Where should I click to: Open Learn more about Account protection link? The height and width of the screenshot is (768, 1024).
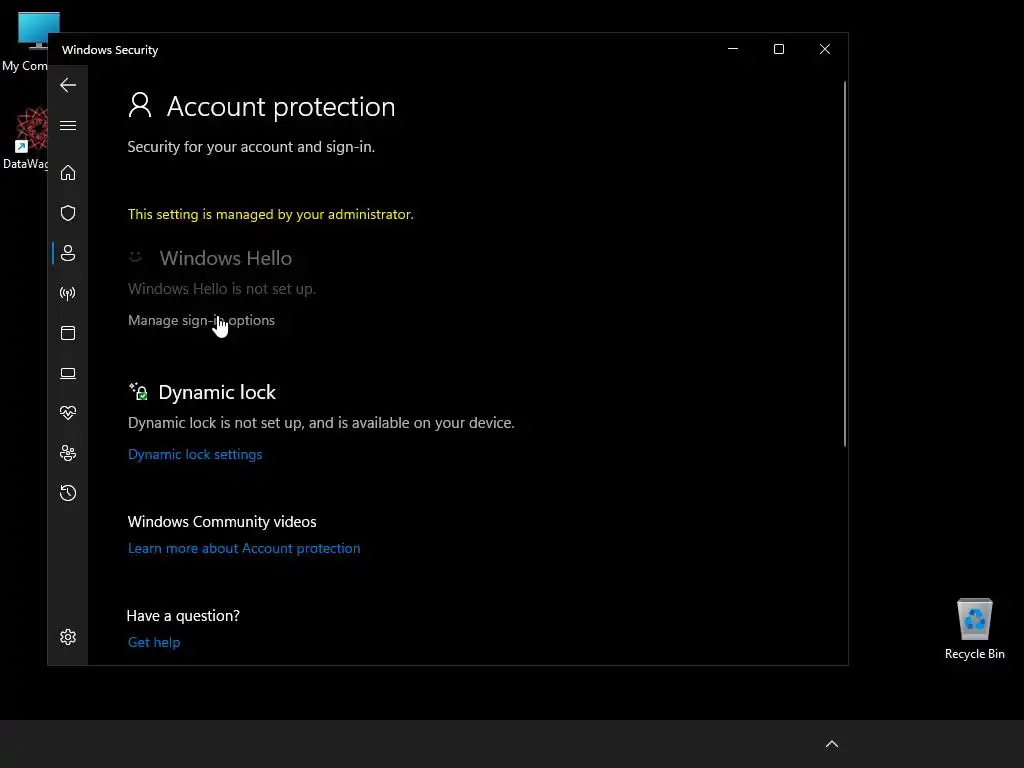(244, 548)
